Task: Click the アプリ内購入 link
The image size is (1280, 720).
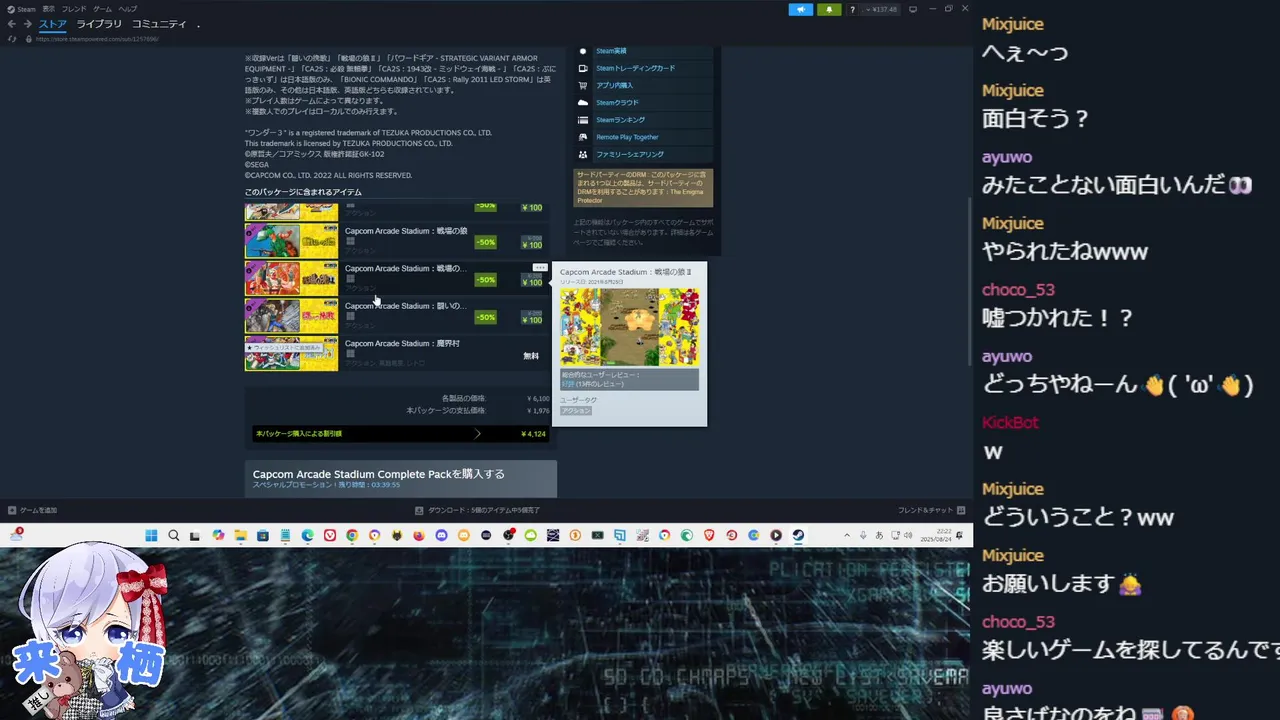Action: pos(614,85)
